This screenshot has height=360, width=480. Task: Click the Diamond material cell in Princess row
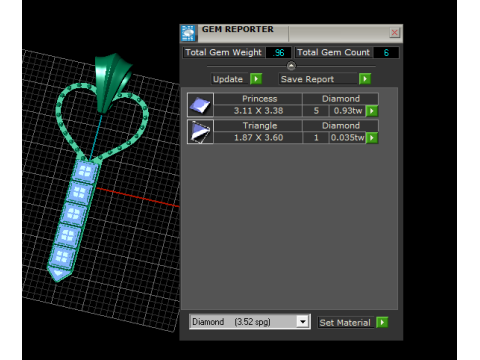pos(341,99)
